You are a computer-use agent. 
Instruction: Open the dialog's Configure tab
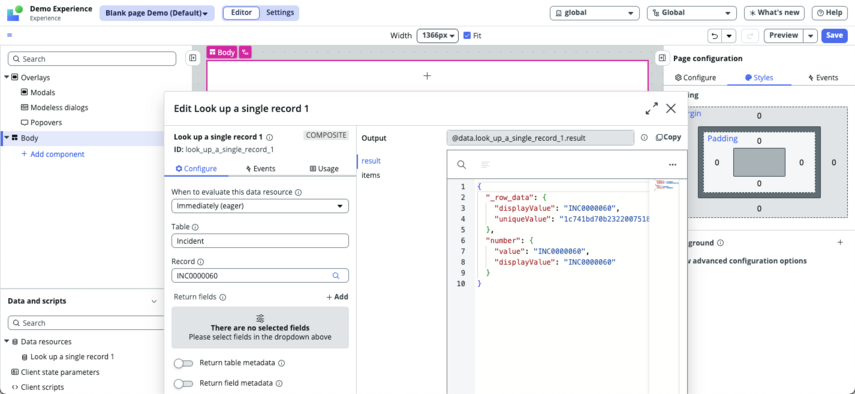point(196,168)
